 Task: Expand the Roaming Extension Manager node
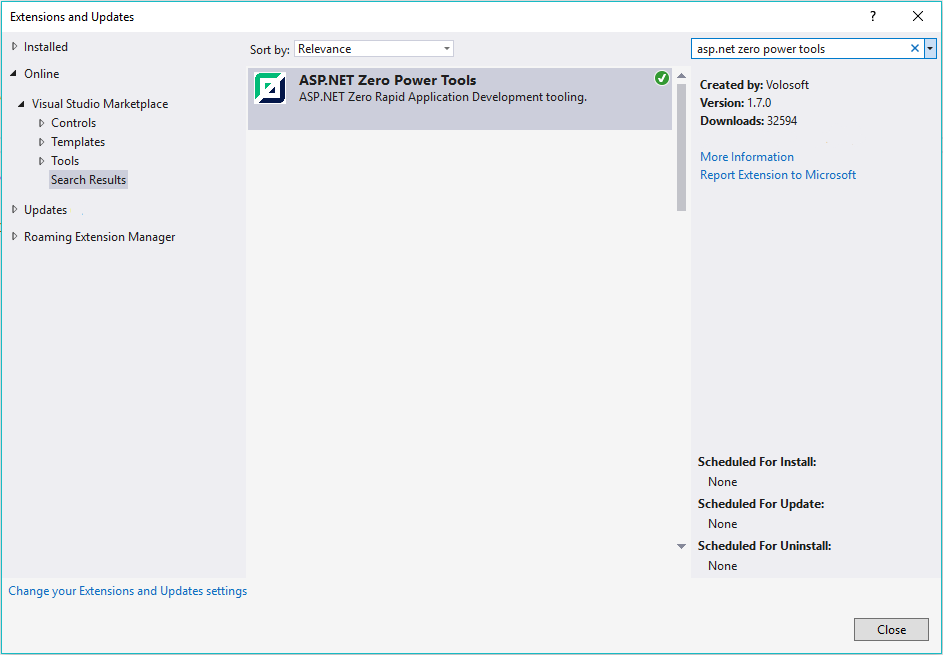coord(14,237)
